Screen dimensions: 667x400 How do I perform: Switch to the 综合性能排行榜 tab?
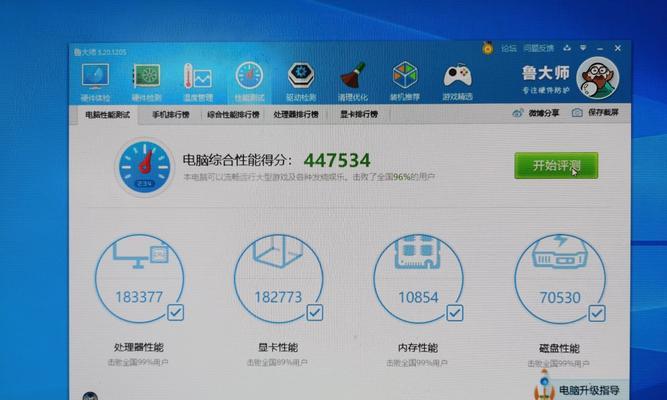pyautogui.click(x=233, y=114)
